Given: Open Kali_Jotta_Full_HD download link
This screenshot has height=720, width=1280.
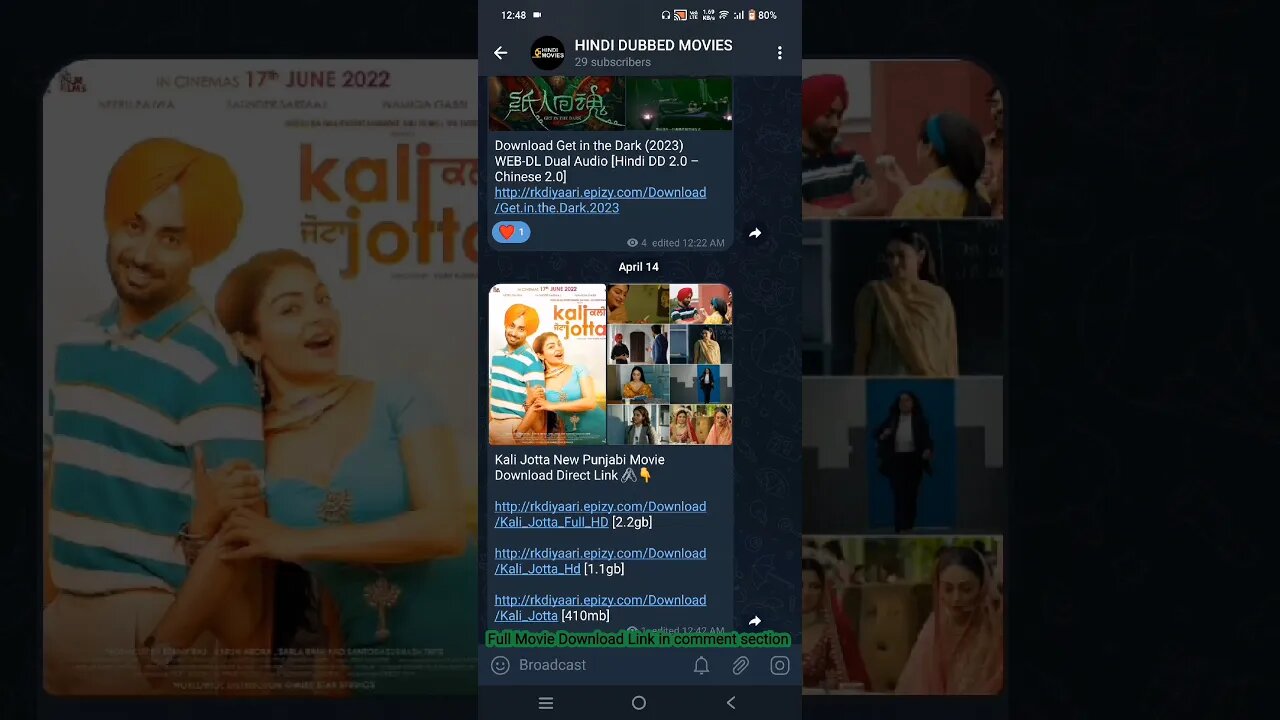Looking at the screenshot, I should coord(600,514).
